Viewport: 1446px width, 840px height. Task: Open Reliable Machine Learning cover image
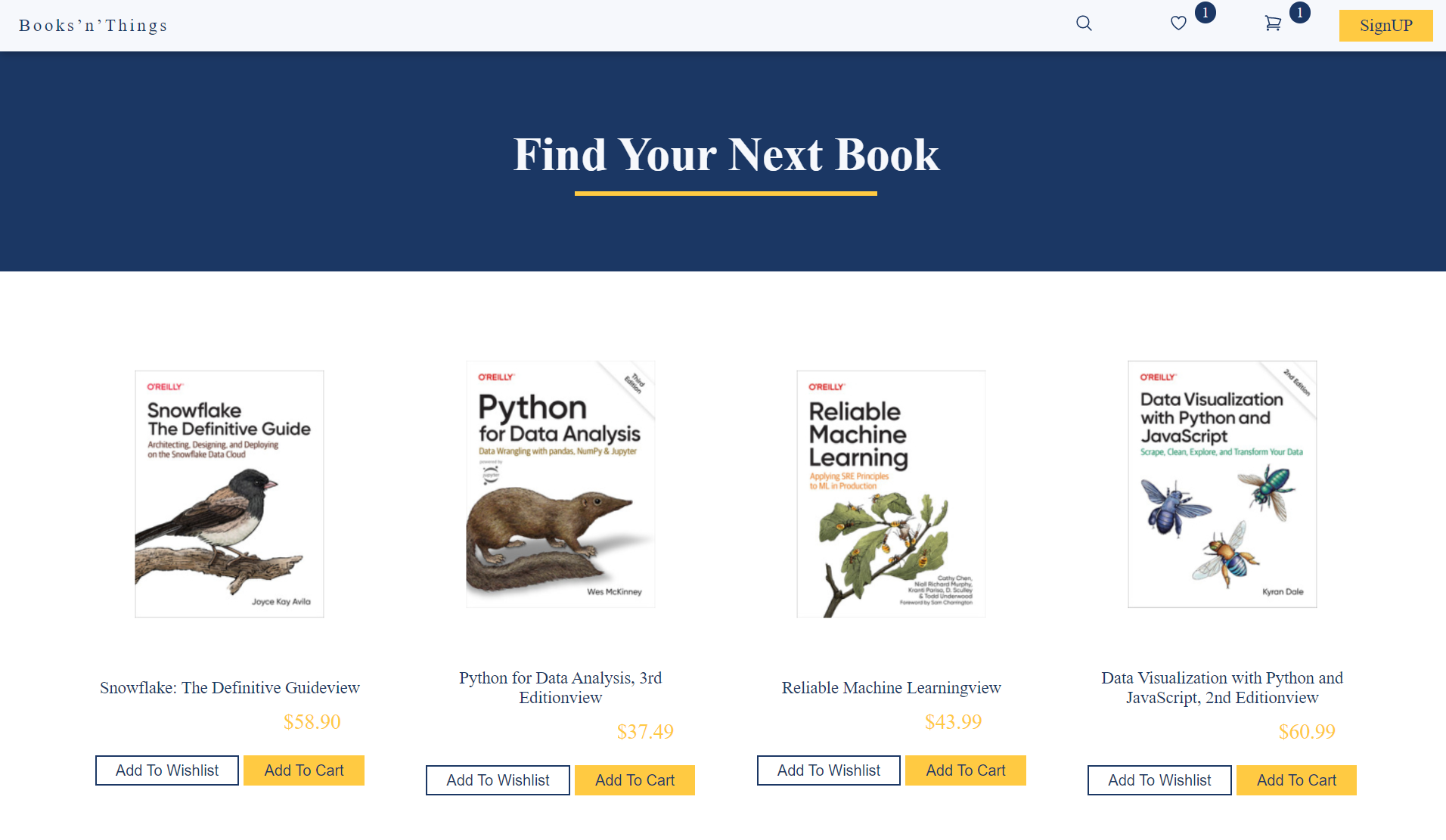[x=891, y=494]
